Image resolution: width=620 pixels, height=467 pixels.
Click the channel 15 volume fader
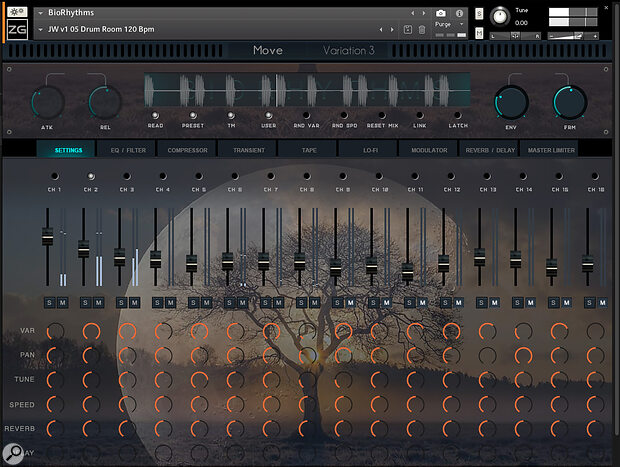point(552,268)
